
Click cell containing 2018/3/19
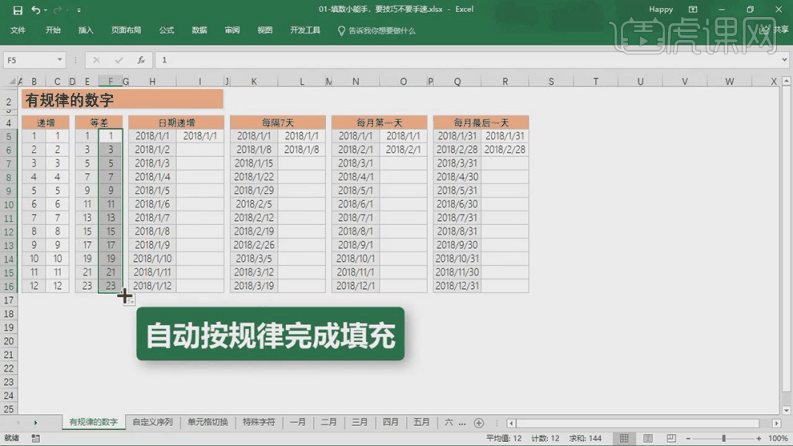click(x=254, y=286)
